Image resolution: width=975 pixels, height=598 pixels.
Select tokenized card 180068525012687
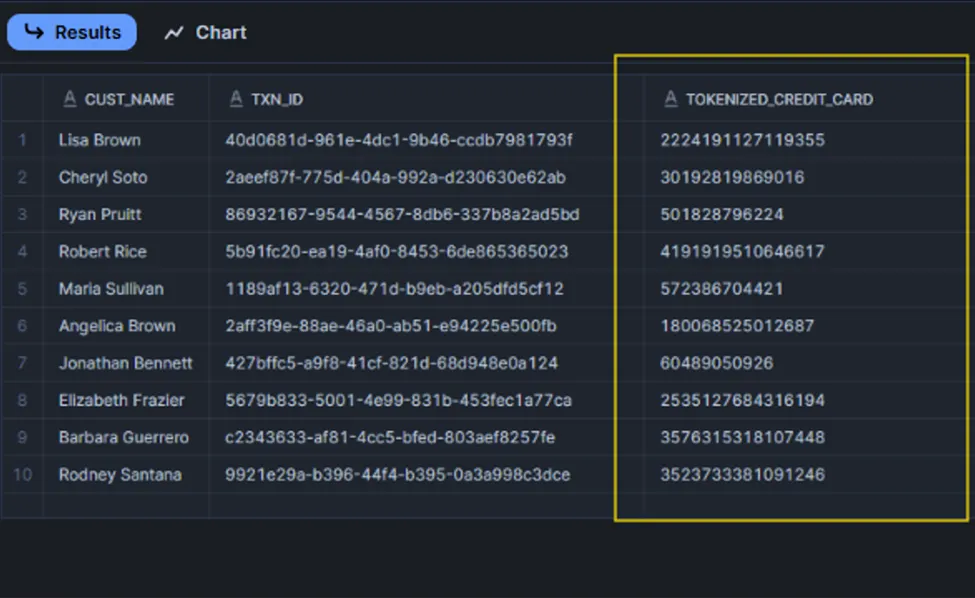pyautogui.click(x=737, y=326)
